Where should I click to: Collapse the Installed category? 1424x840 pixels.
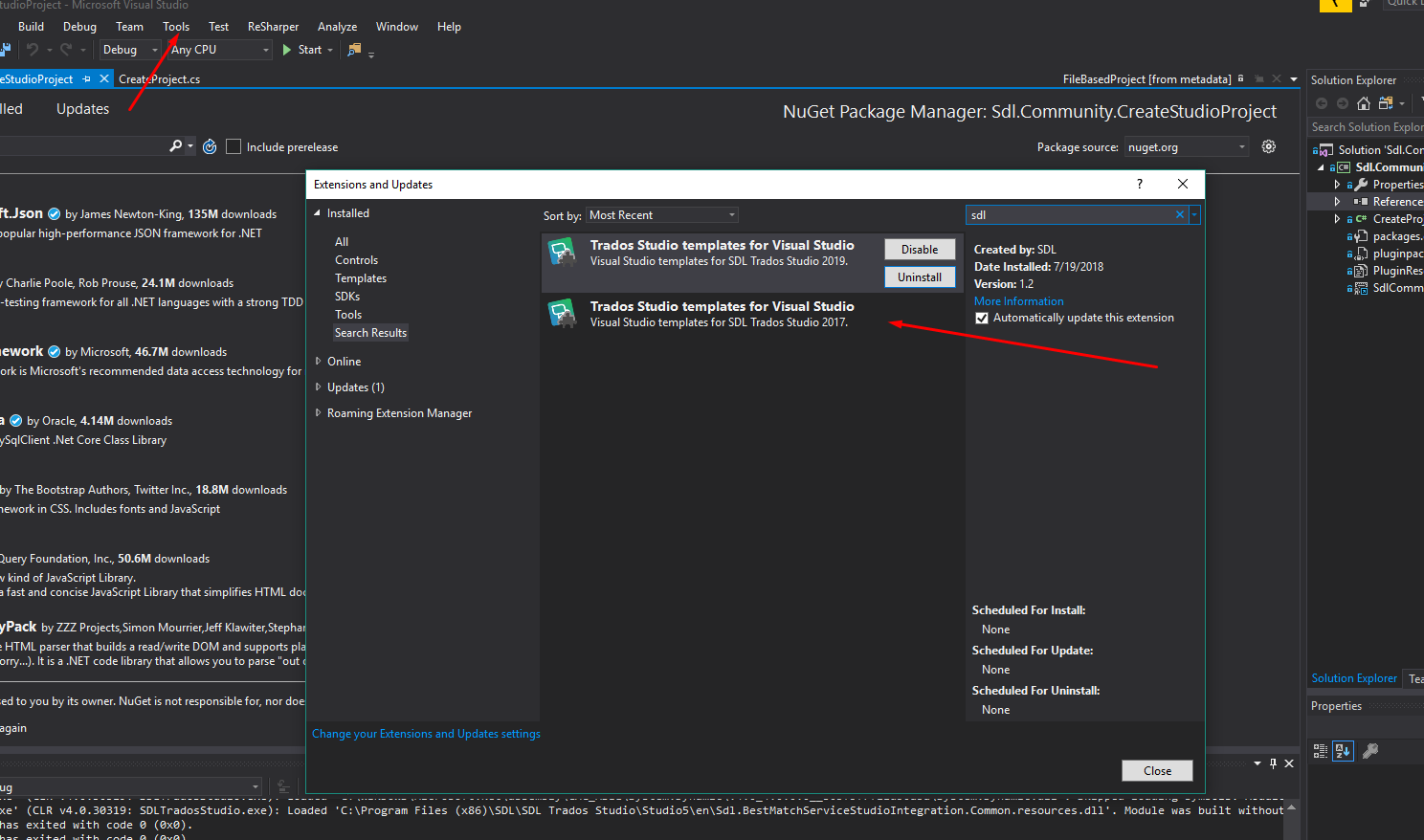pos(318,213)
